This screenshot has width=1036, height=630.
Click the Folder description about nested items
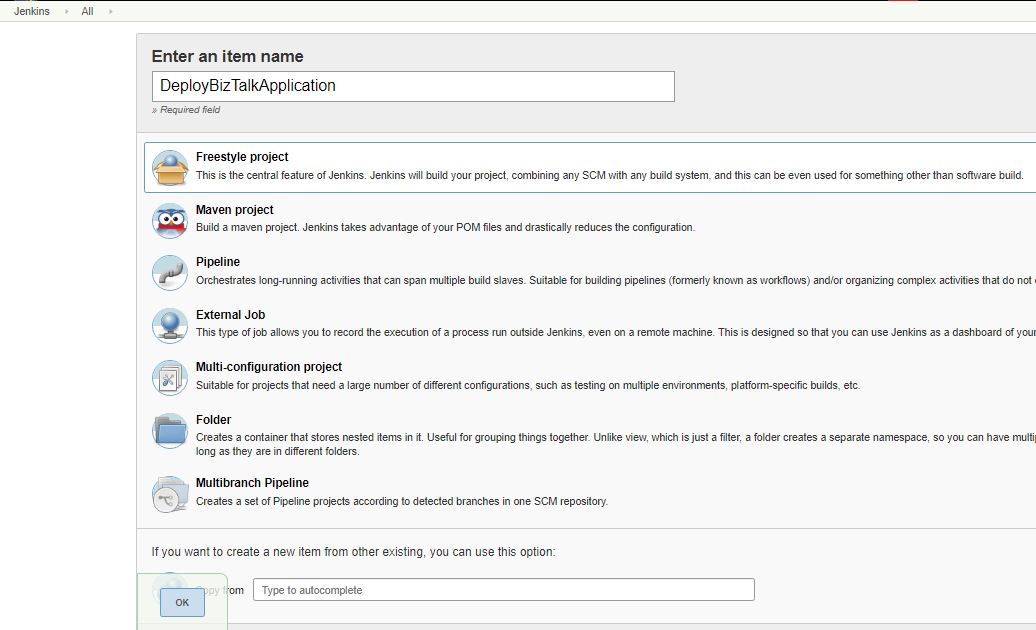click(616, 444)
